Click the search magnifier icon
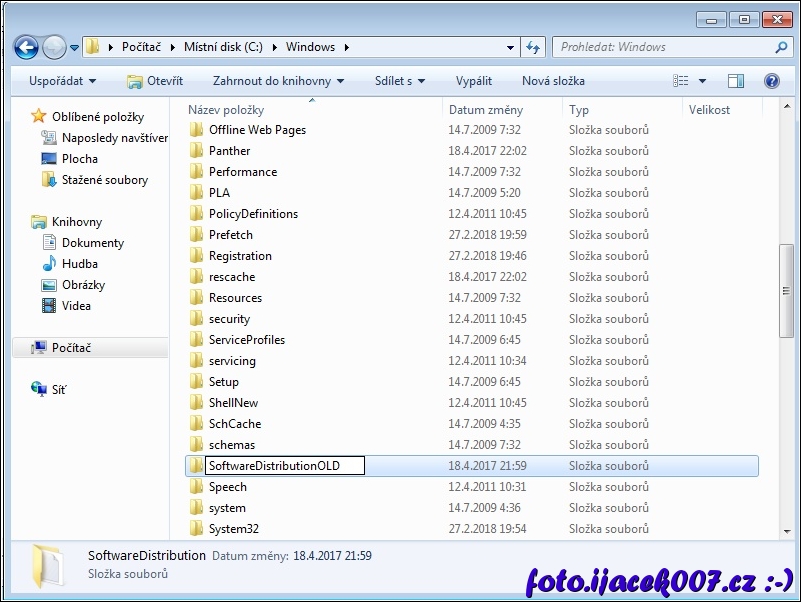 [x=781, y=47]
